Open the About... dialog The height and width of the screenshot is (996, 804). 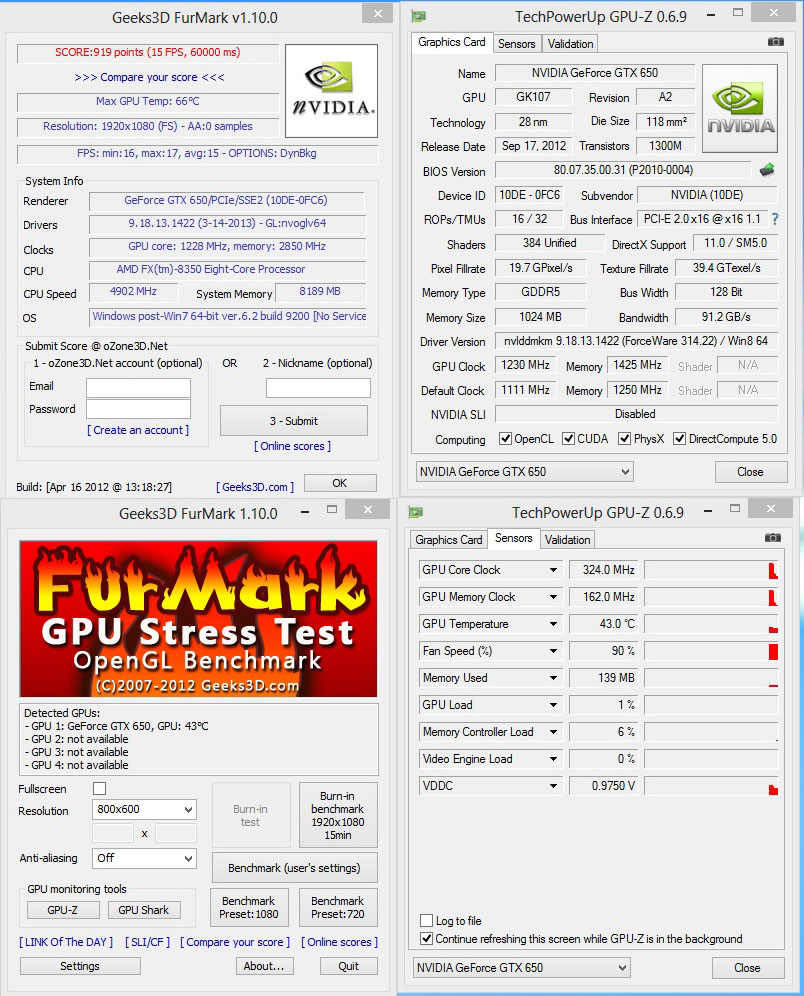[x=264, y=966]
